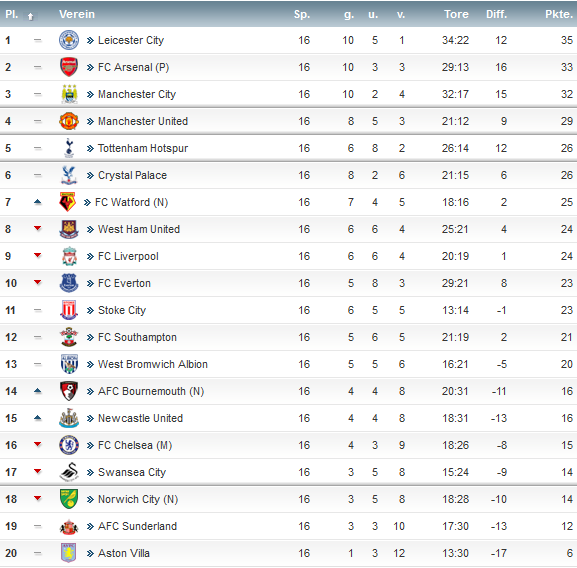Viewport: 577px width, 568px height.
Task: Click the sort arrow beside Pl. header
Action: [x=31, y=16]
